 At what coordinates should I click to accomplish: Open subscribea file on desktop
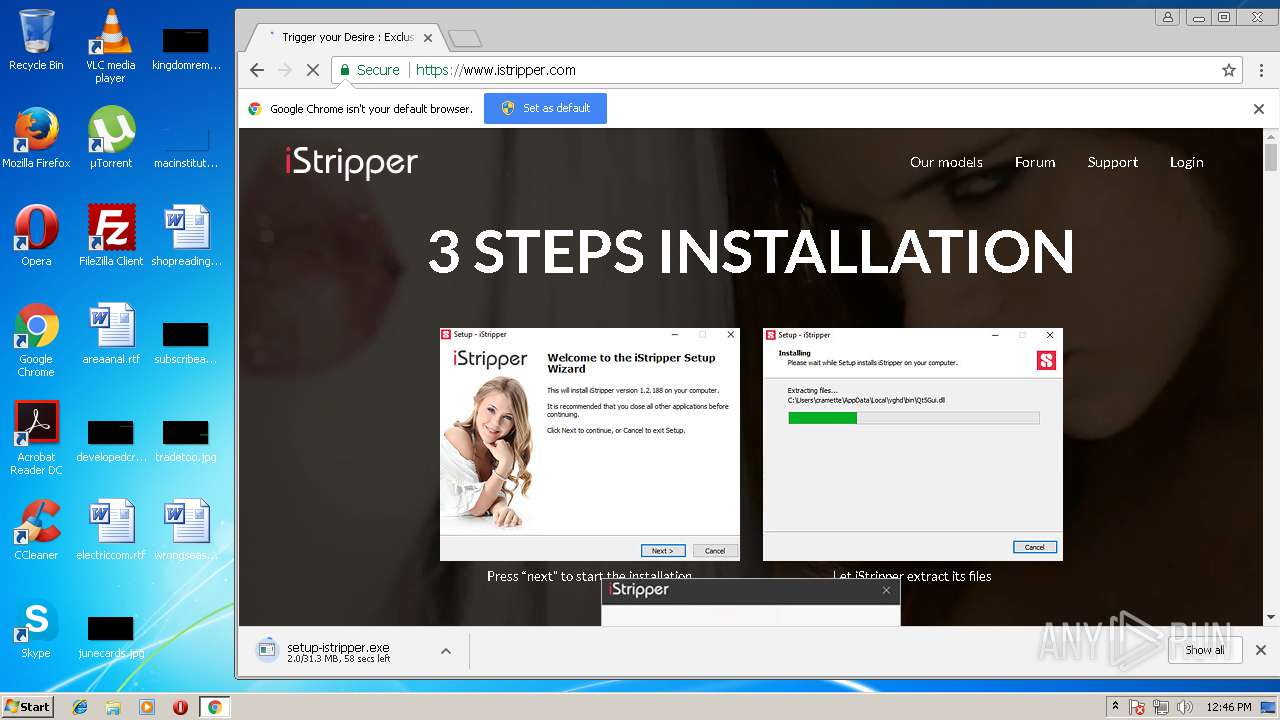(x=186, y=342)
